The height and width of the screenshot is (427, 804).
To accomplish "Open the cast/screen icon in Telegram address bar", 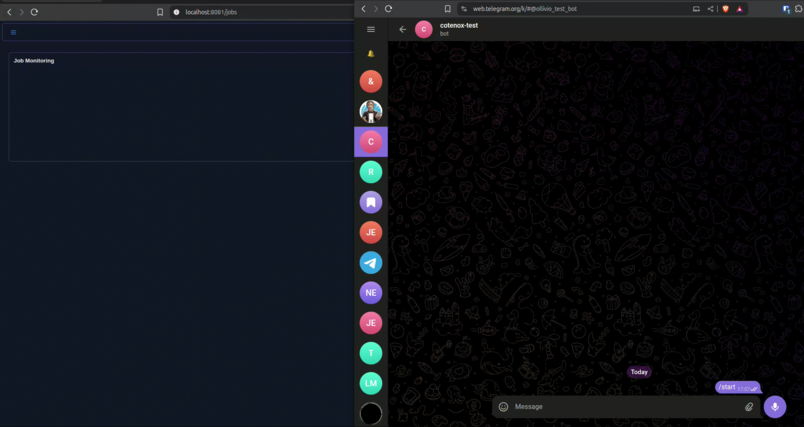I will pyautogui.click(x=696, y=9).
